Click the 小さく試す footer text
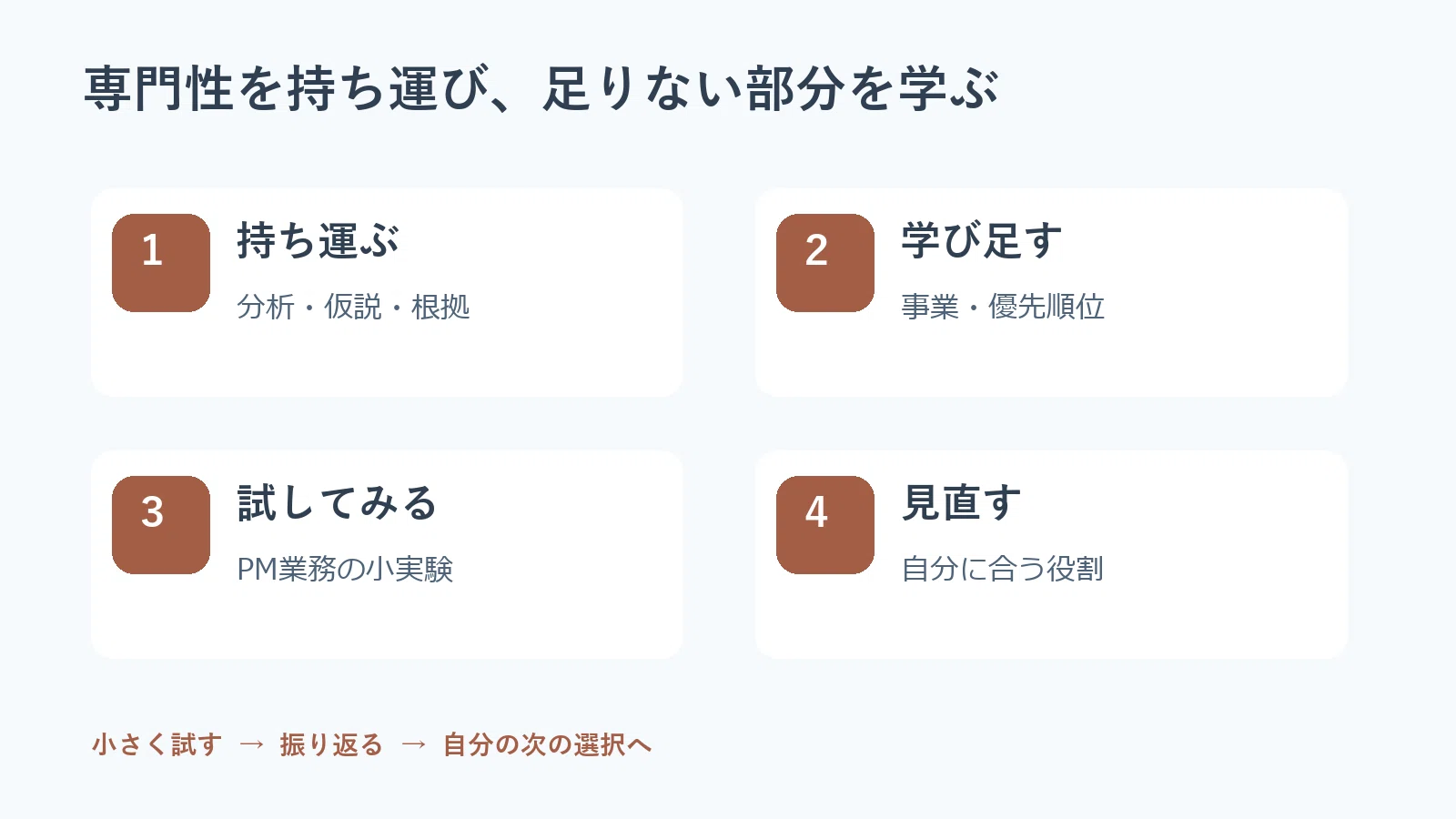 [157, 744]
